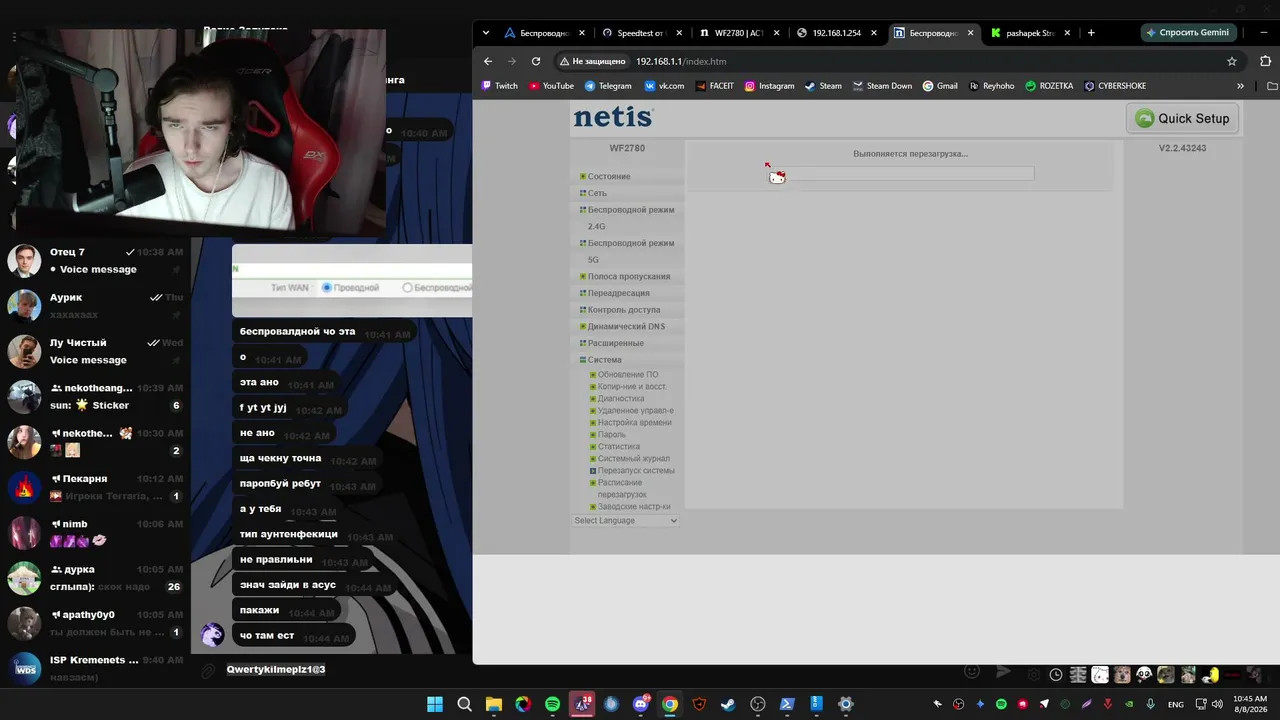The image size is (1280, 720).
Task: Open the Состояние router menu section
Action: click(x=608, y=177)
